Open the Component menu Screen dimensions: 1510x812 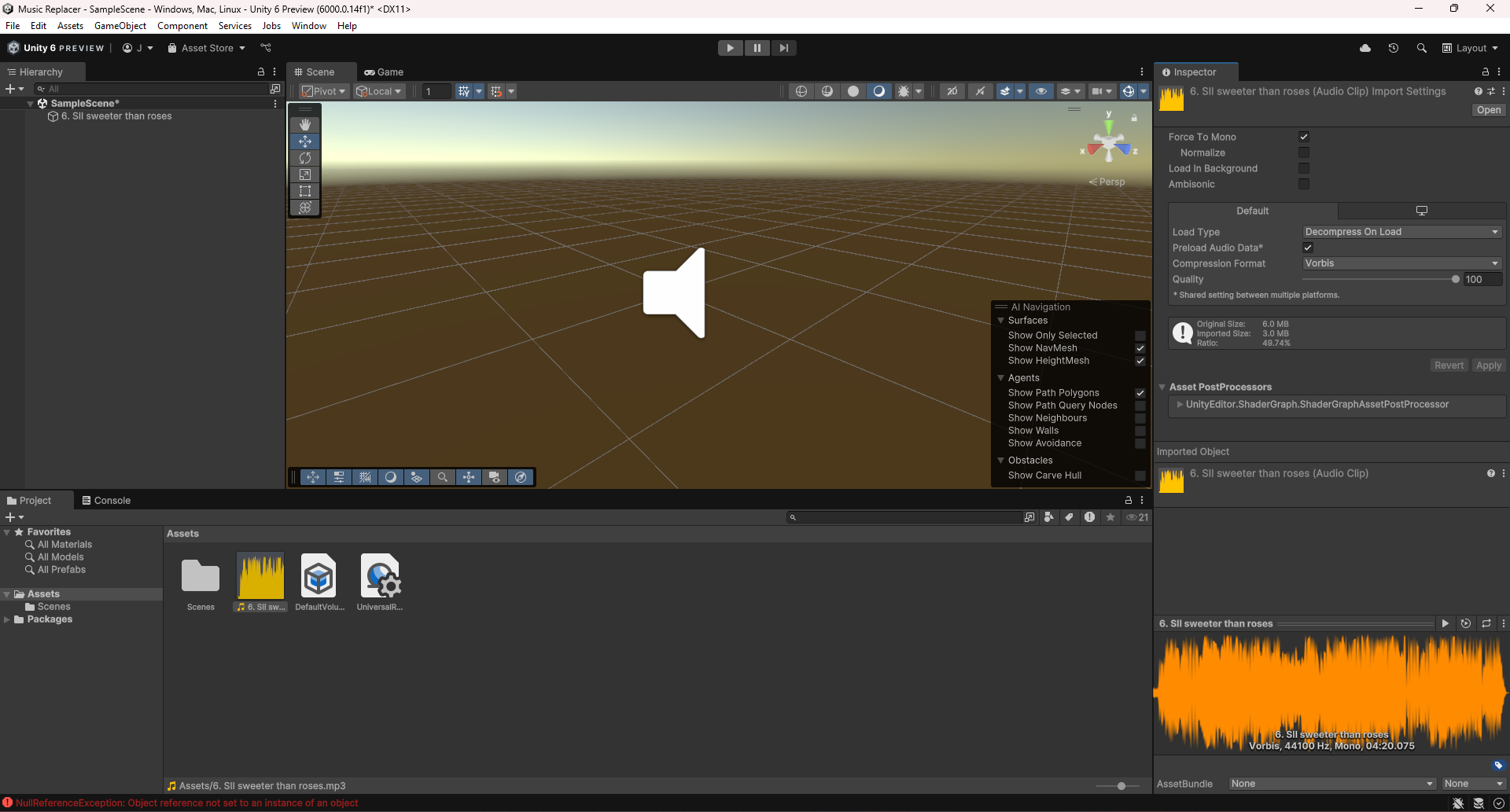(182, 26)
